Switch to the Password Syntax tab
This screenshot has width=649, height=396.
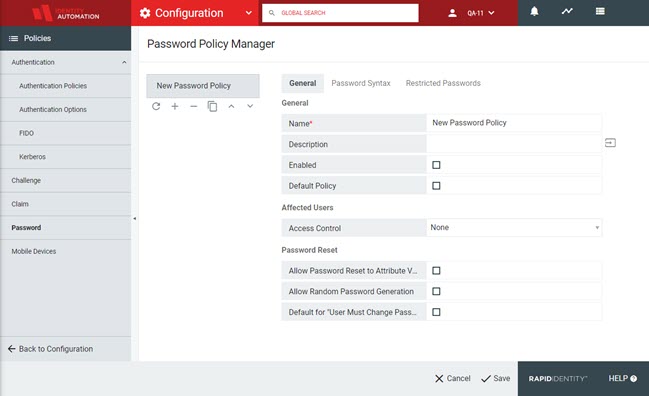click(x=361, y=83)
